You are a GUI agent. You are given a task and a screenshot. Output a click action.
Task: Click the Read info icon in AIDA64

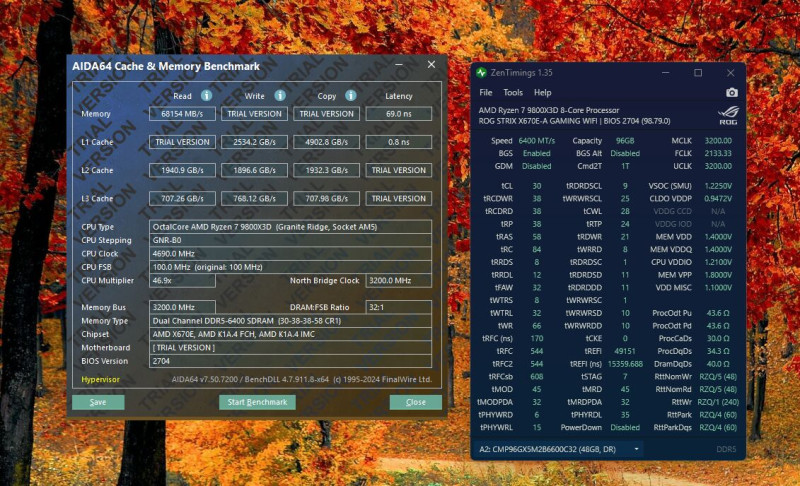pos(206,95)
